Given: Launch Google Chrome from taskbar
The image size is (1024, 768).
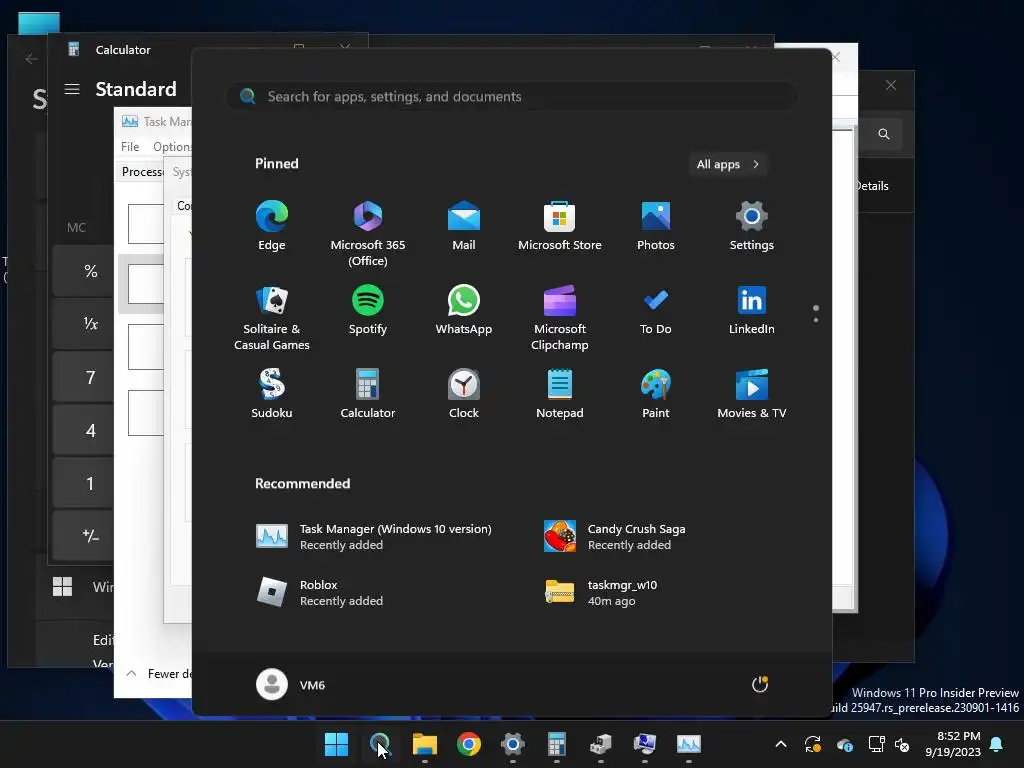Looking at the screenshot, I should pyautogui.click(x=468, y=744).
